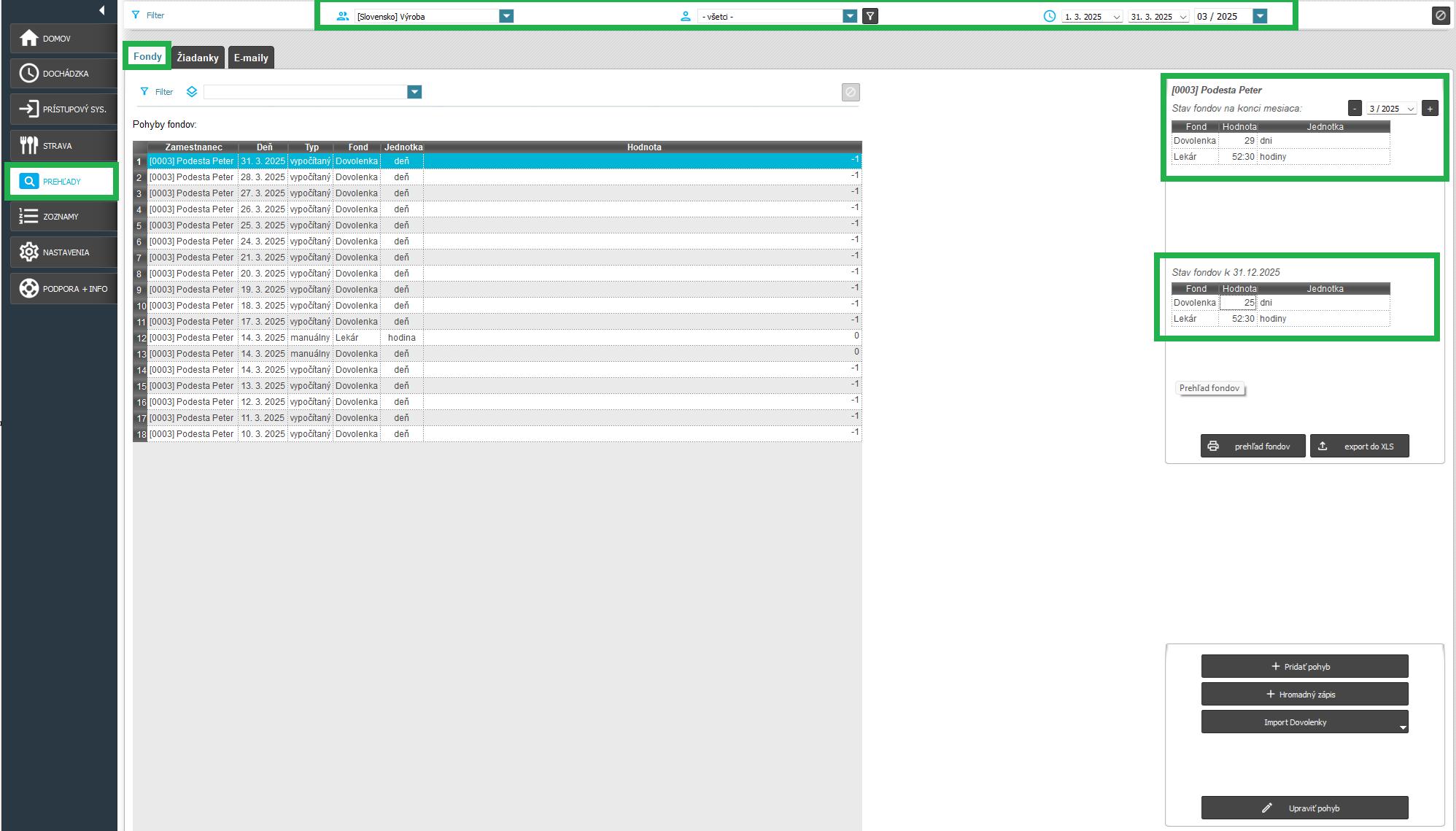Expand the '- všetci -' employee dropdown
This screenshot has width=1456, height=831.
pos(850,16)
